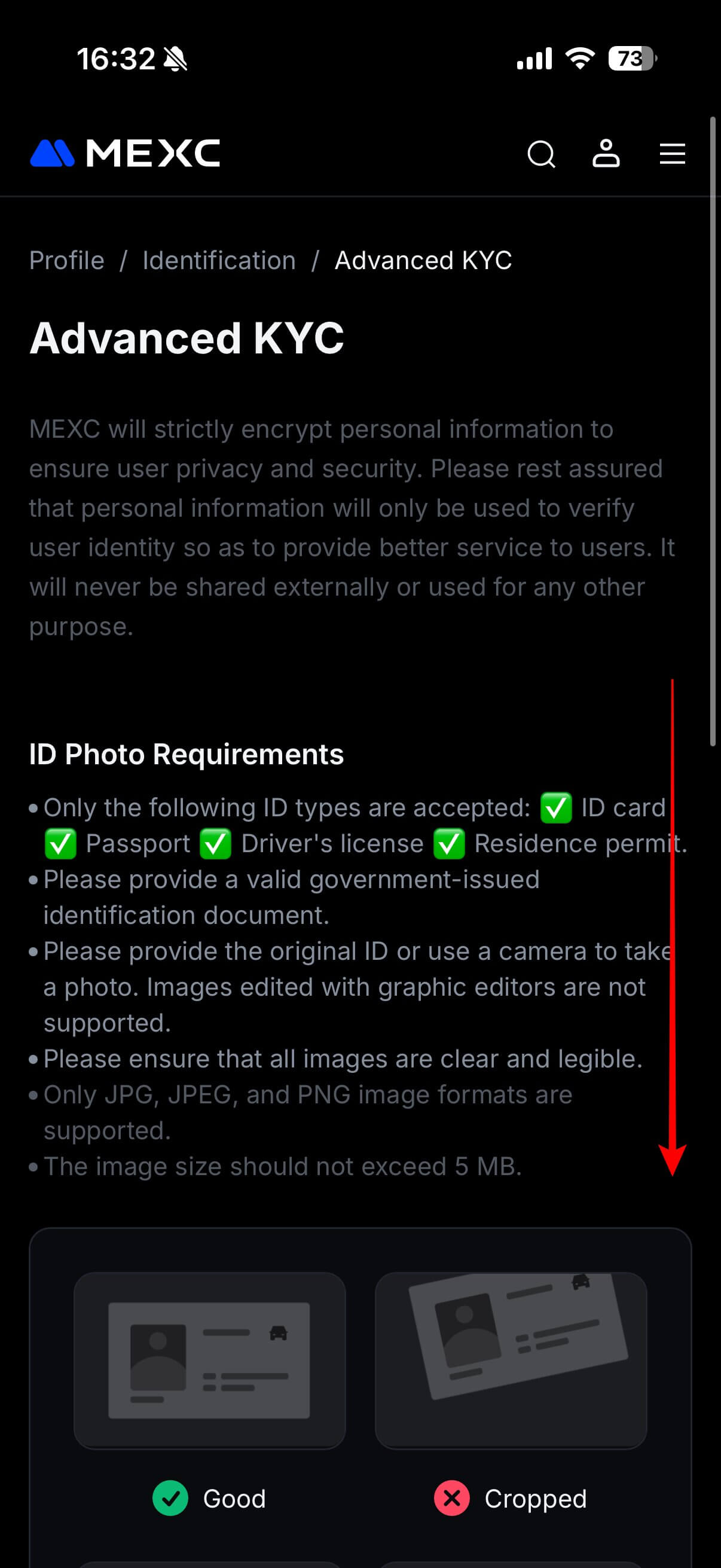The image size is (721, 1568).
Task: Open the hamburger menu icon
Action: 673,153
